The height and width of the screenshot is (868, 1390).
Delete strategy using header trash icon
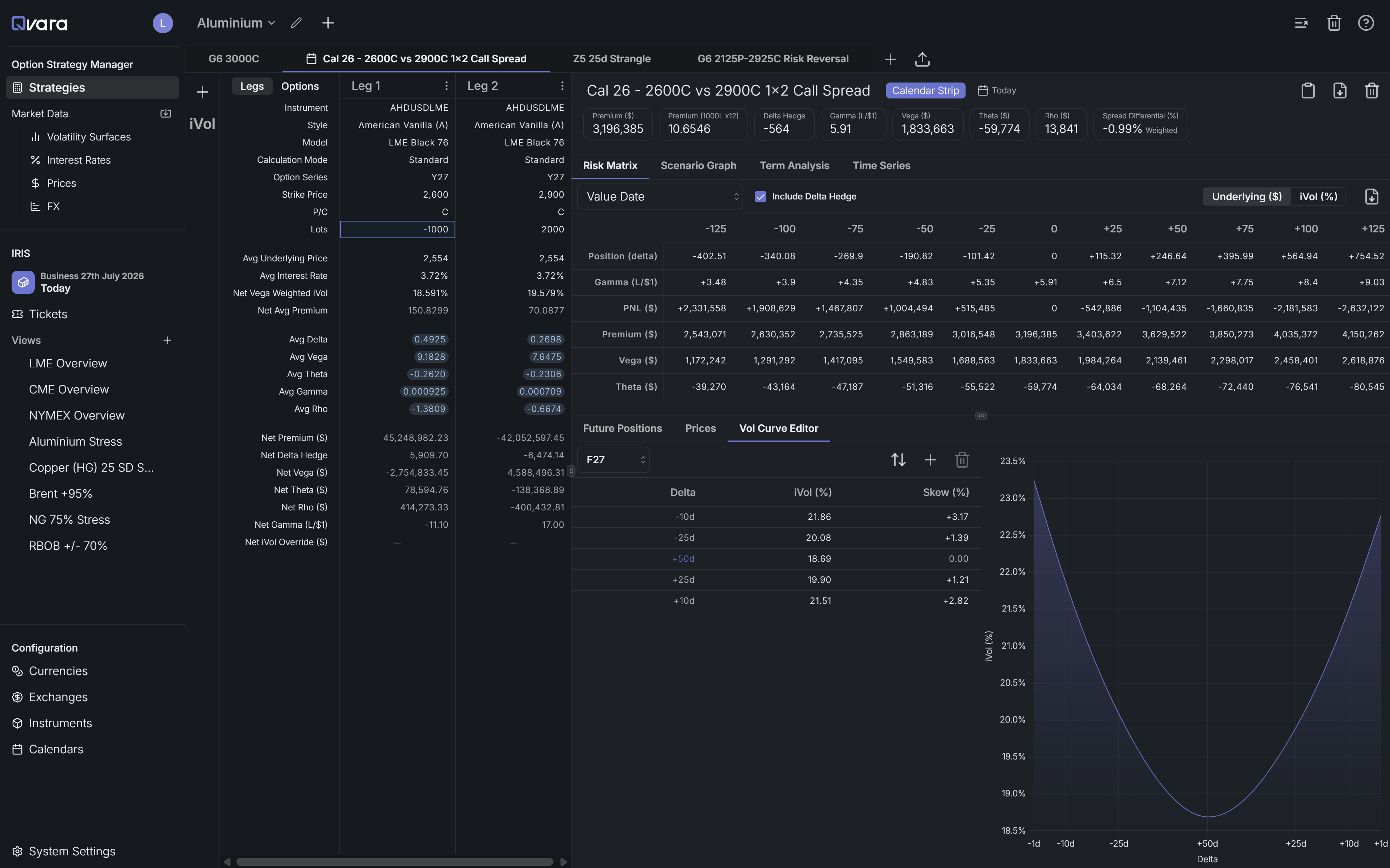tap(1372, 91)
